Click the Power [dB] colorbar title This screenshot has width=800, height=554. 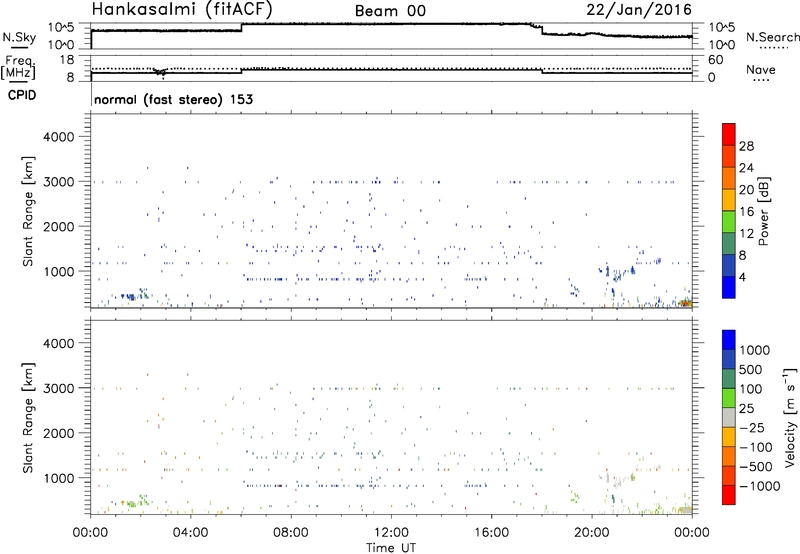[763, 211]
